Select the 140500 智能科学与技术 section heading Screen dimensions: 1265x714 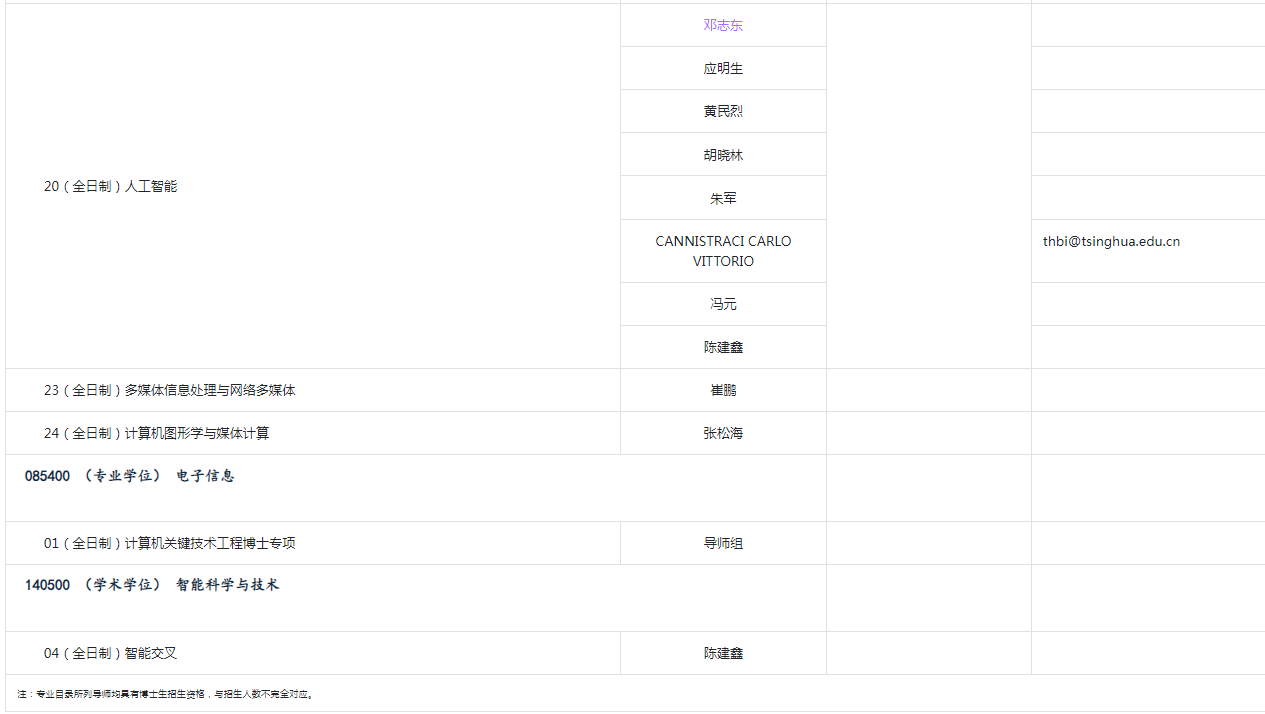(152, 585)
